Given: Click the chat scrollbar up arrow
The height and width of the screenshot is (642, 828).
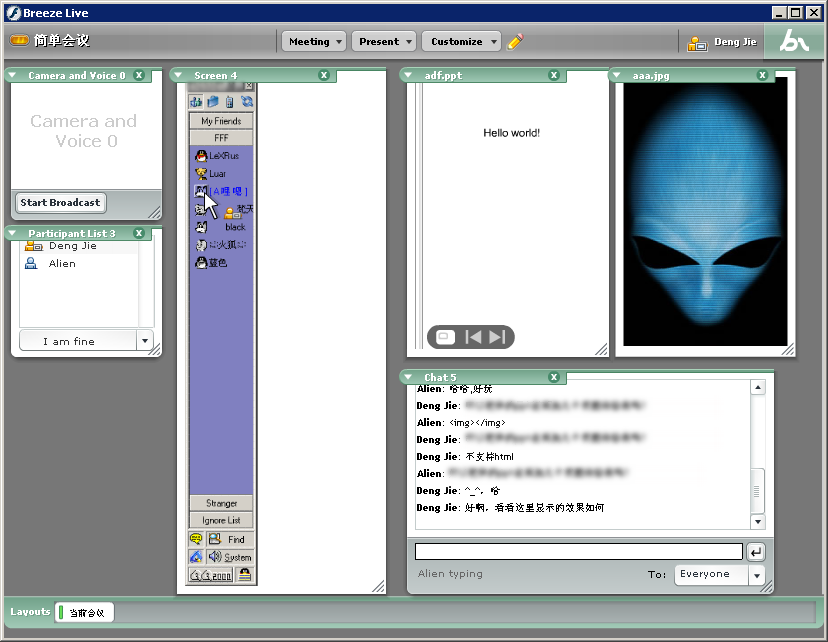Looking at the screenshot, I should [x=758, y=388].
